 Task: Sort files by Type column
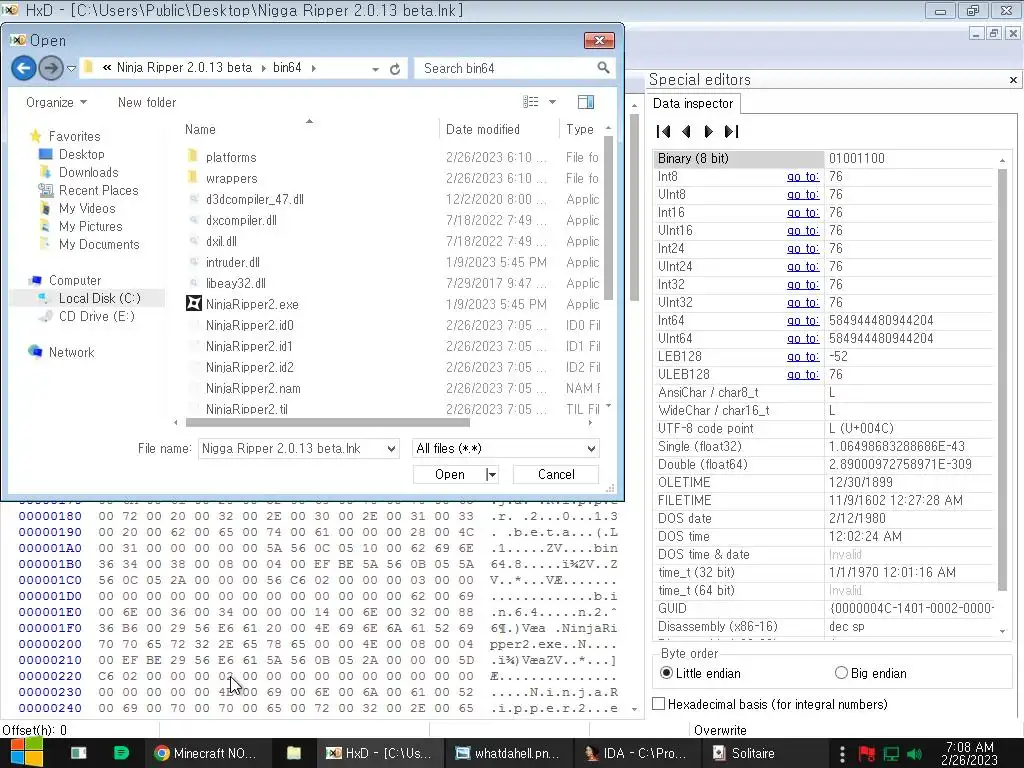click(x=581, y=129)
